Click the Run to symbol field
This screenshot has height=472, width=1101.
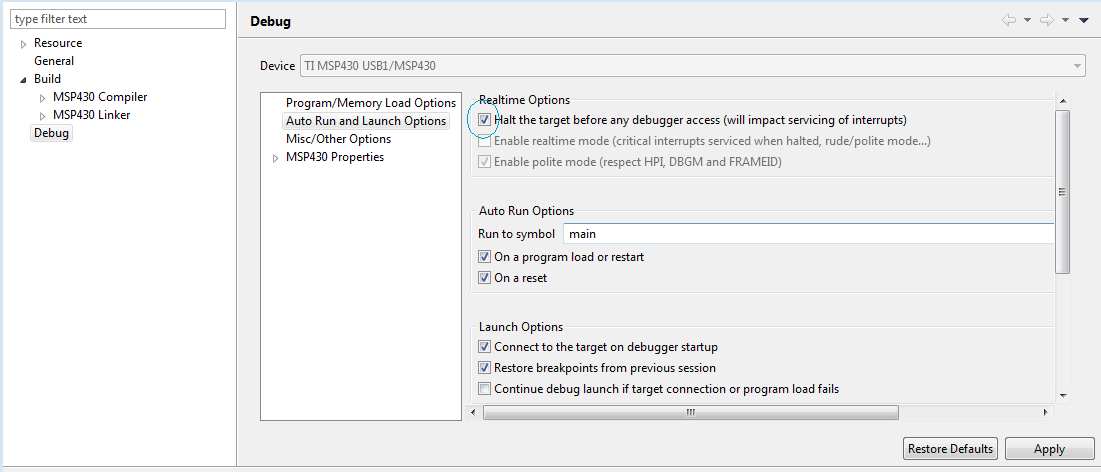(x=808, y=234)
